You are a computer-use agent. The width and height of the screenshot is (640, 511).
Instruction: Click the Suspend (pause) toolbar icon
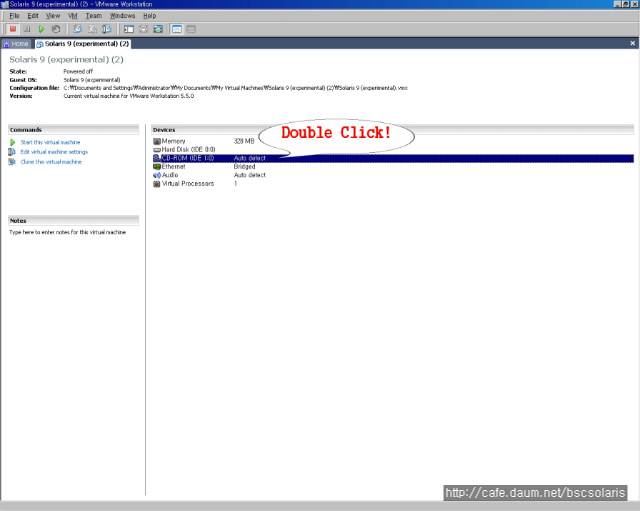pyautogui.click(x=27, y=29)
